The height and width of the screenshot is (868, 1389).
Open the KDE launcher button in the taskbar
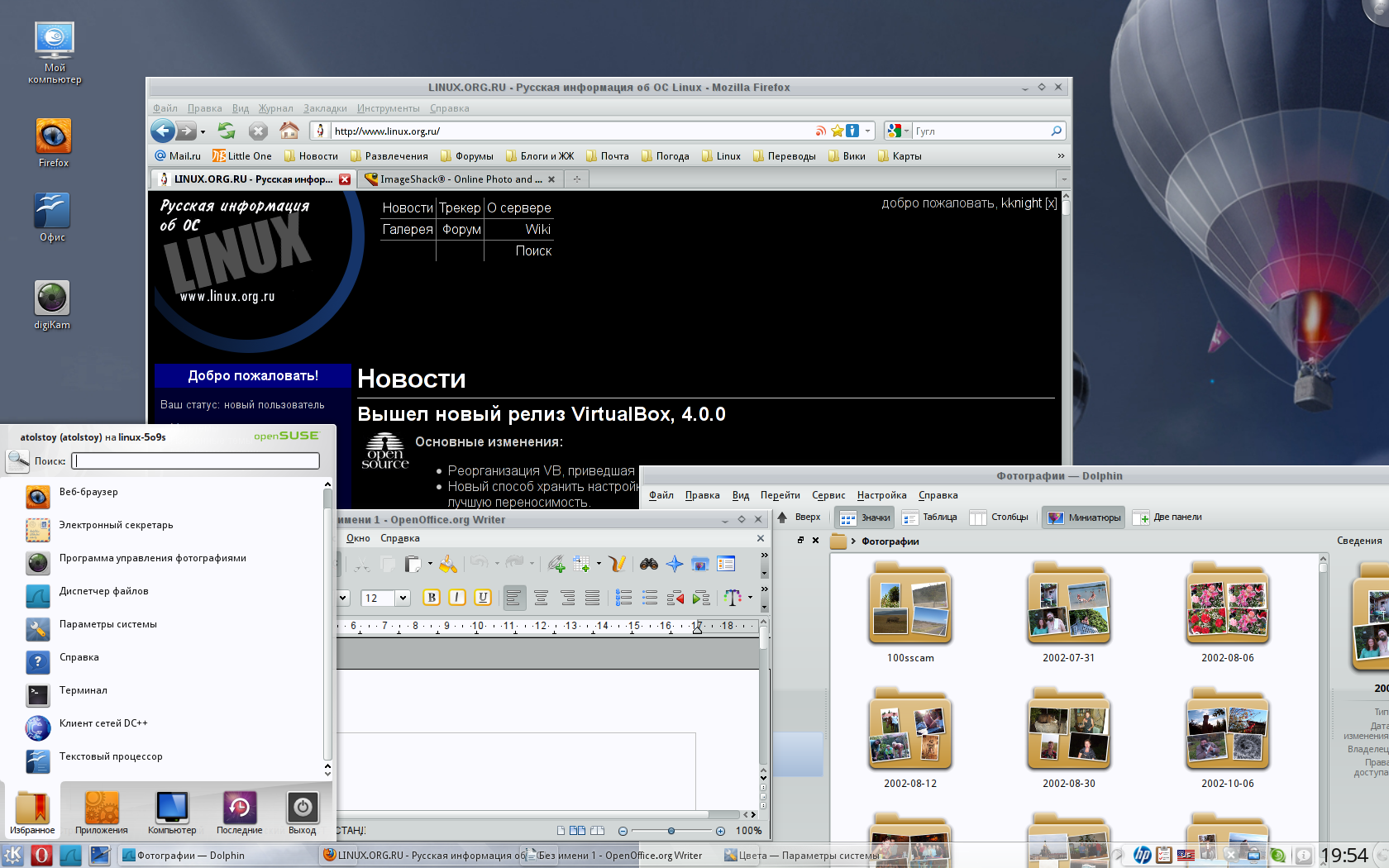[13, 855]
